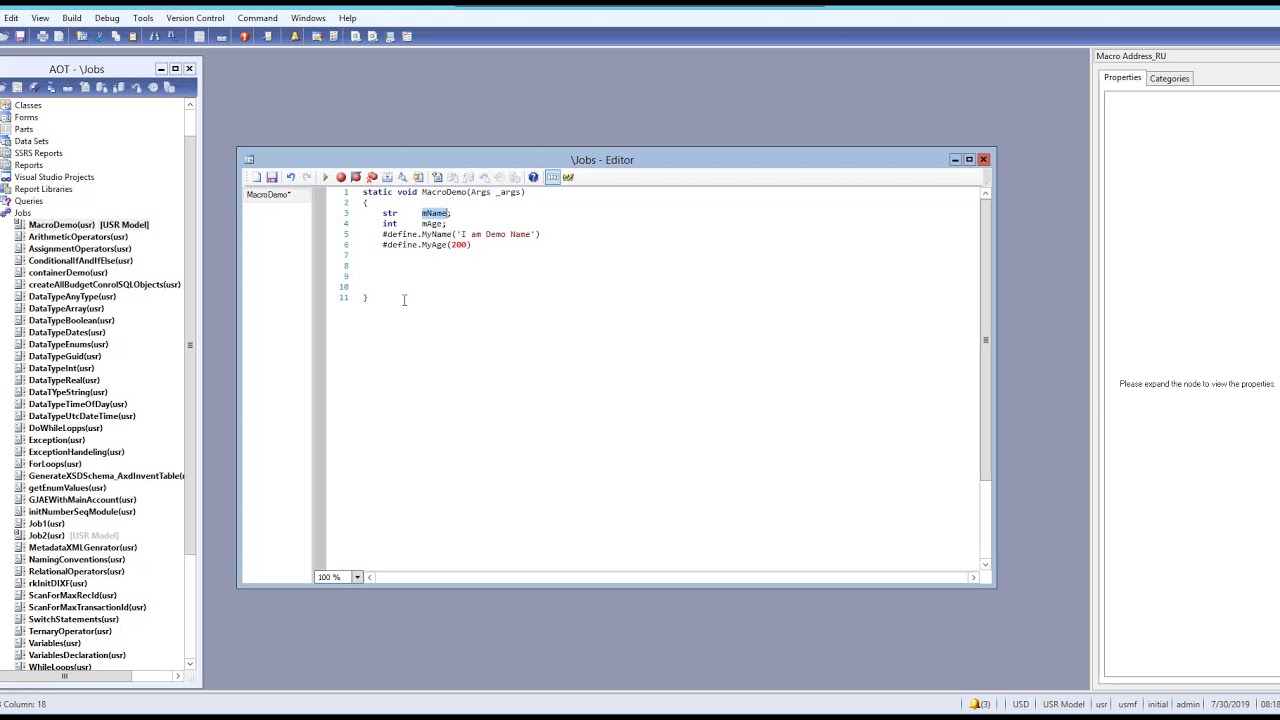
Task: Click the AOT tree scroll-down arrow
Action: point(190,663)
